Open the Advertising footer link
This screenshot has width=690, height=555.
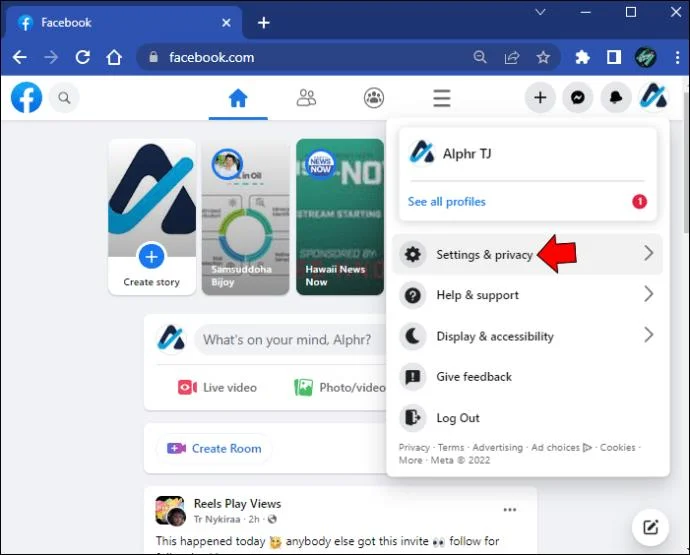tap(498, 448)
